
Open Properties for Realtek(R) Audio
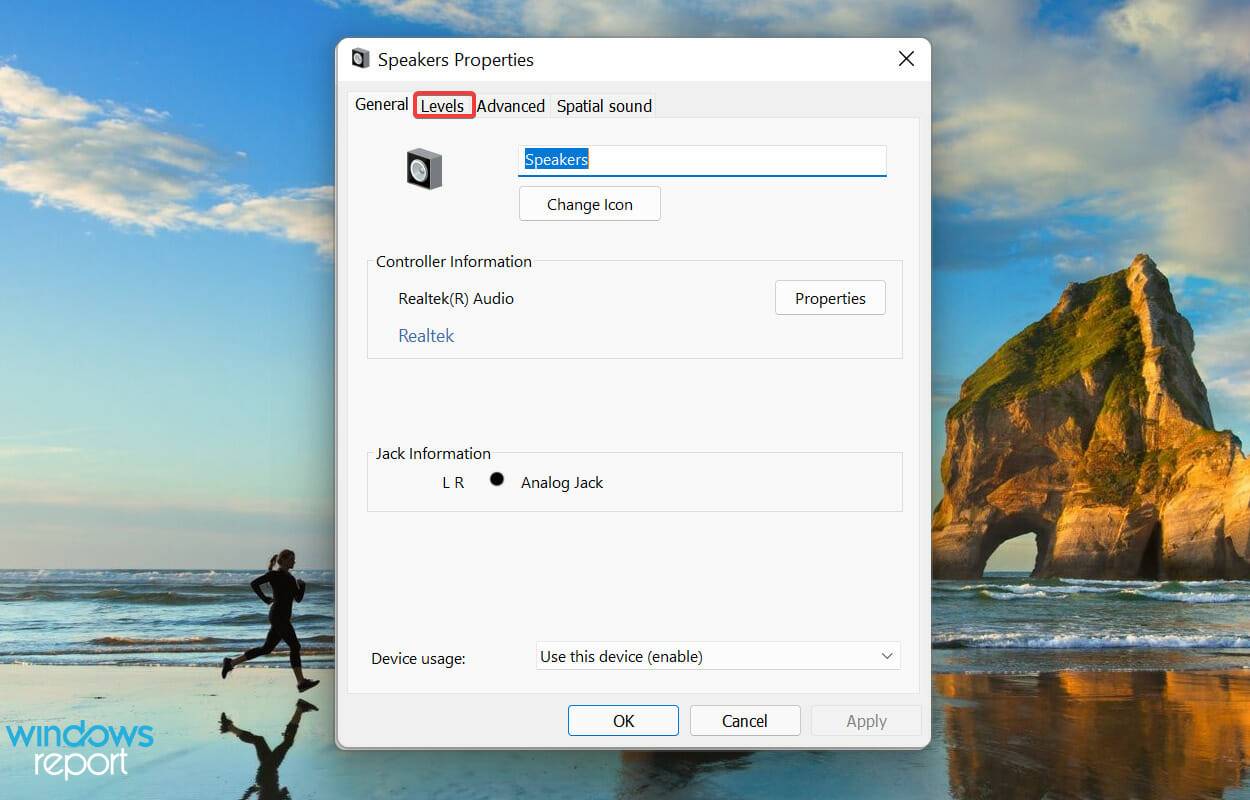[x=829, y=297]
